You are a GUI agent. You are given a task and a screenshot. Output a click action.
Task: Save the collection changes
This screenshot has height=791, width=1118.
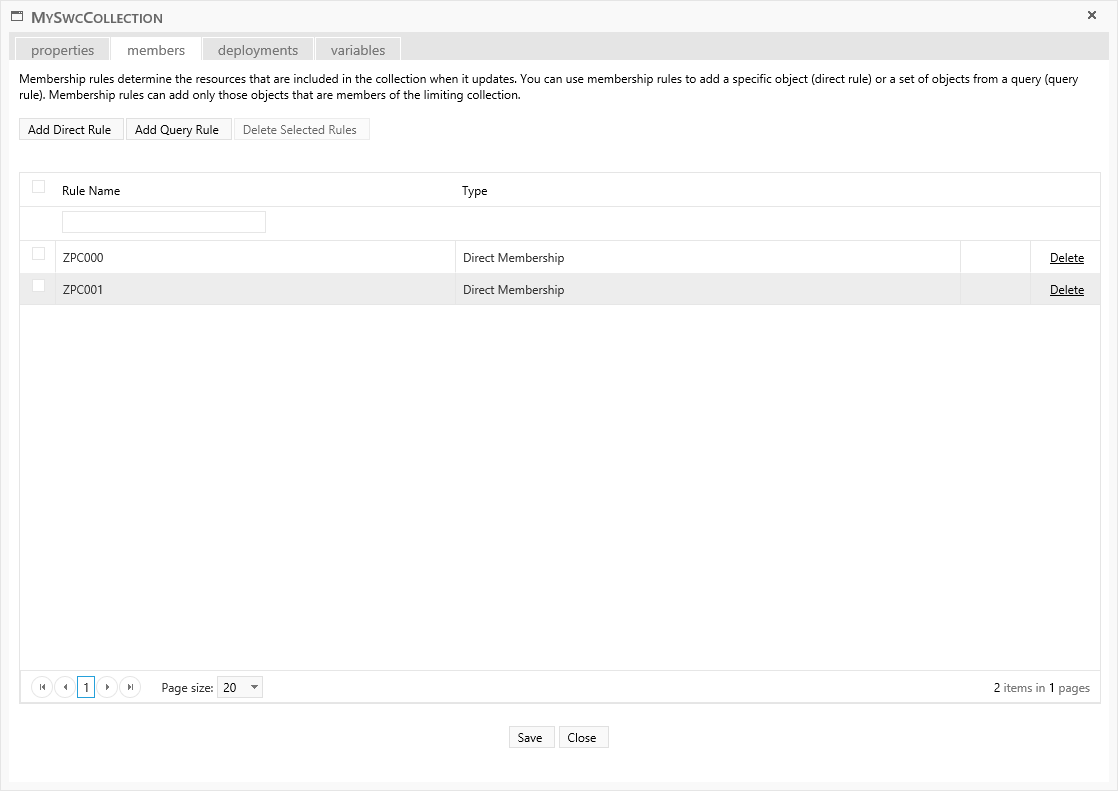click(x=530, y=737)
